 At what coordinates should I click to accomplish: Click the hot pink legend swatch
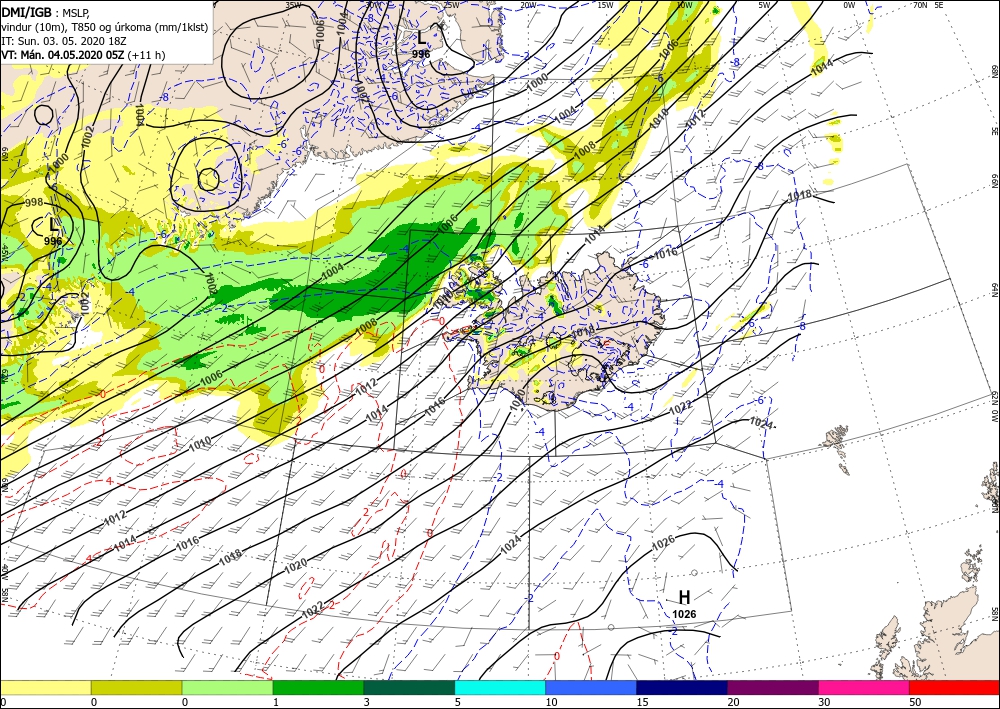click(864, 688)
